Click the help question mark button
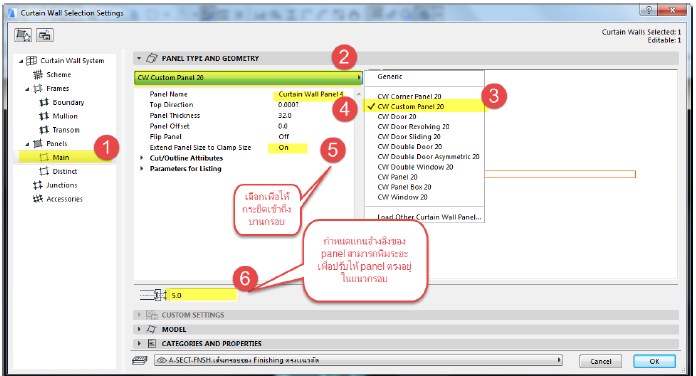696x376 pixels. (x=649, y=10)
